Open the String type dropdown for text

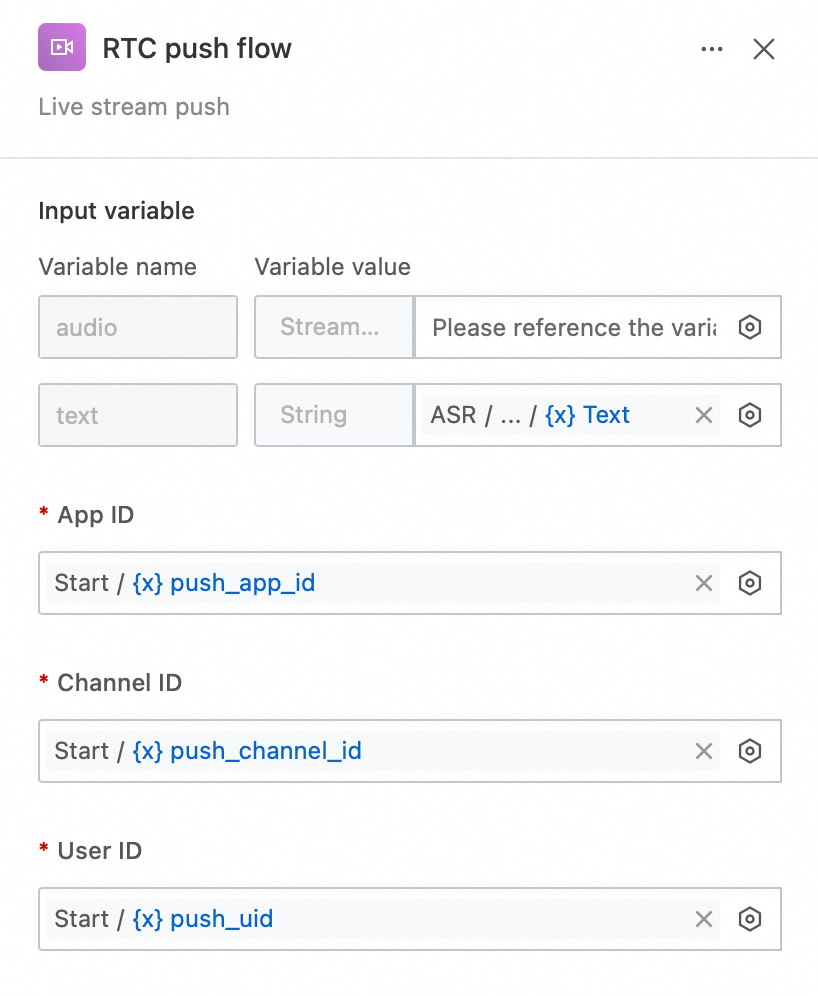tap(334, 415)
